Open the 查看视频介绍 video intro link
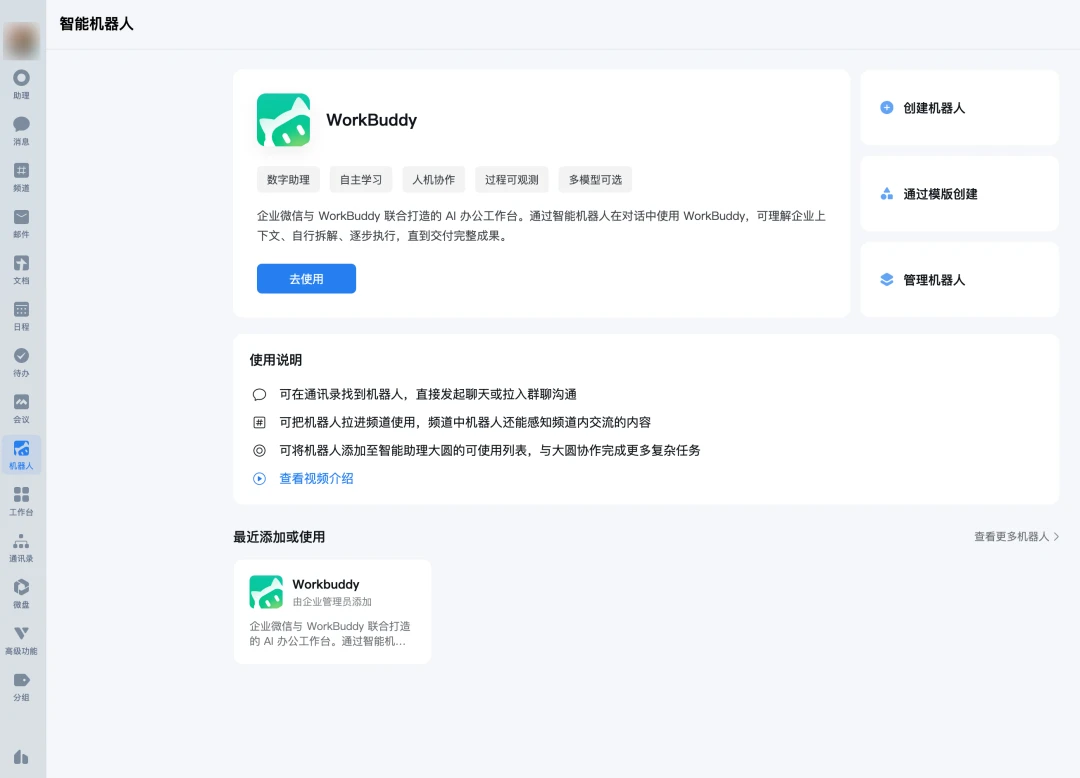This screenshot has width=1080, height=778. pyautogui.click(x=316, y=479)
